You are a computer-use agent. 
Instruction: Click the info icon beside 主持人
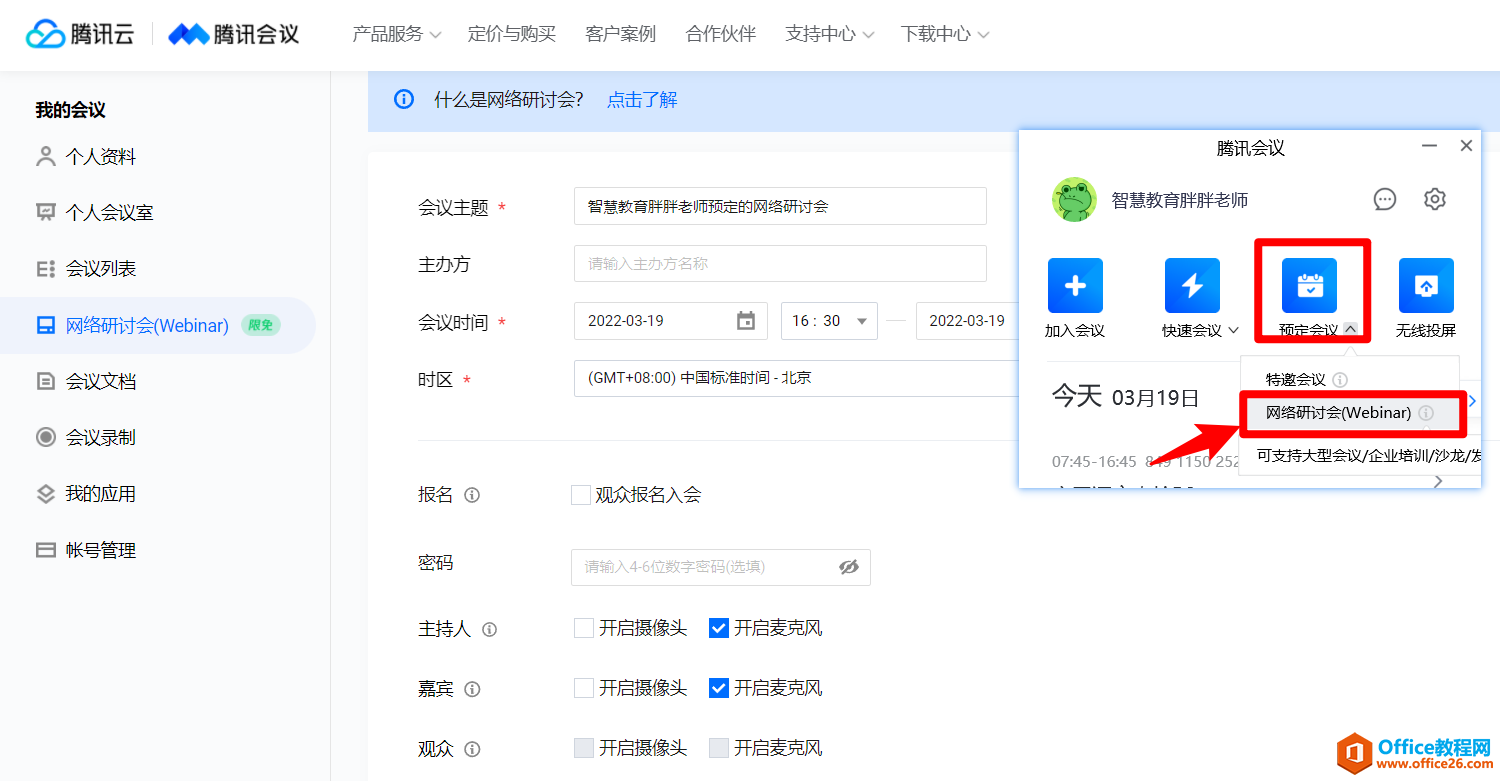[489, 630]
